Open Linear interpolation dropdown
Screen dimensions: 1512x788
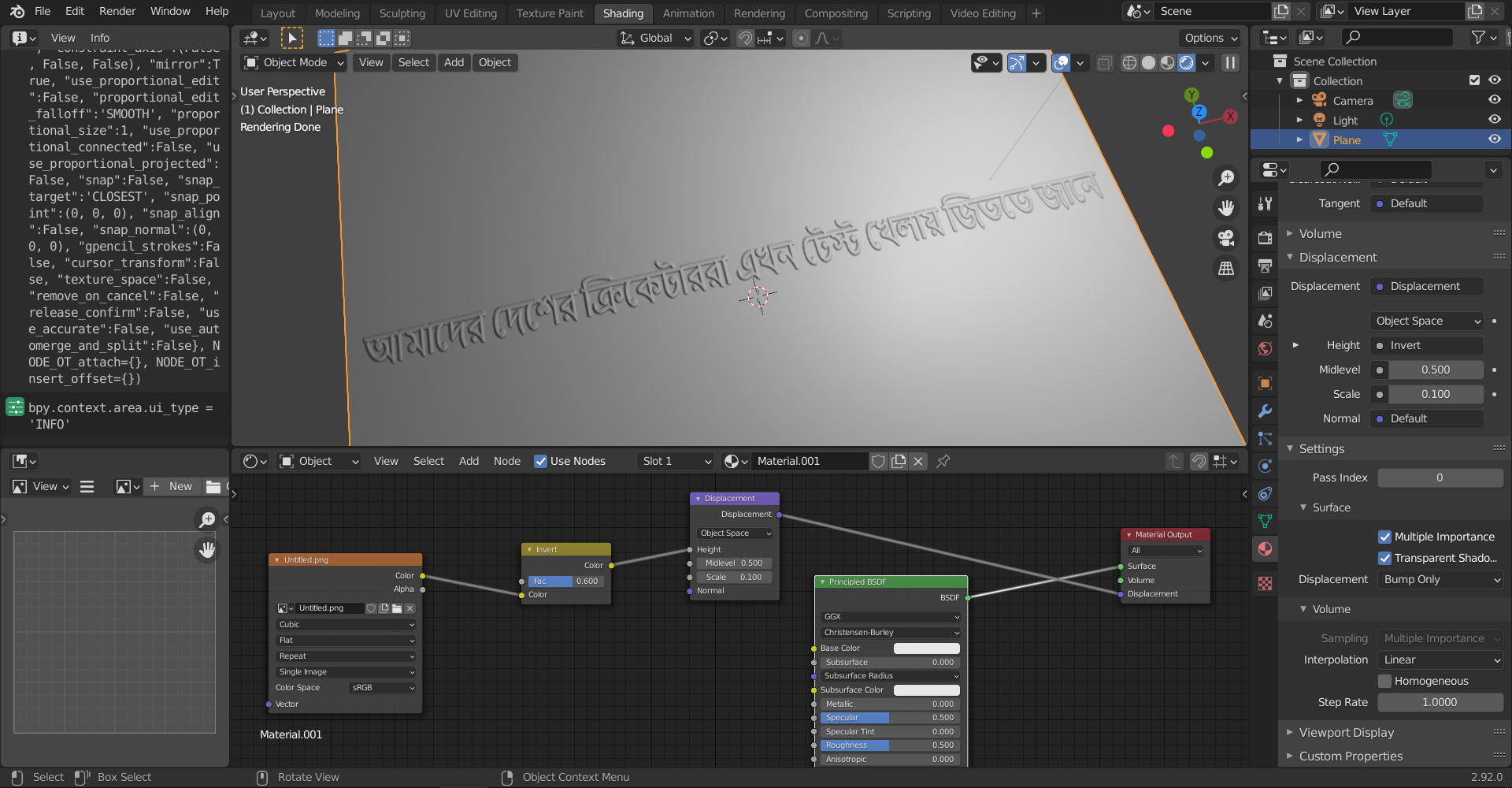click(1440, 660)
